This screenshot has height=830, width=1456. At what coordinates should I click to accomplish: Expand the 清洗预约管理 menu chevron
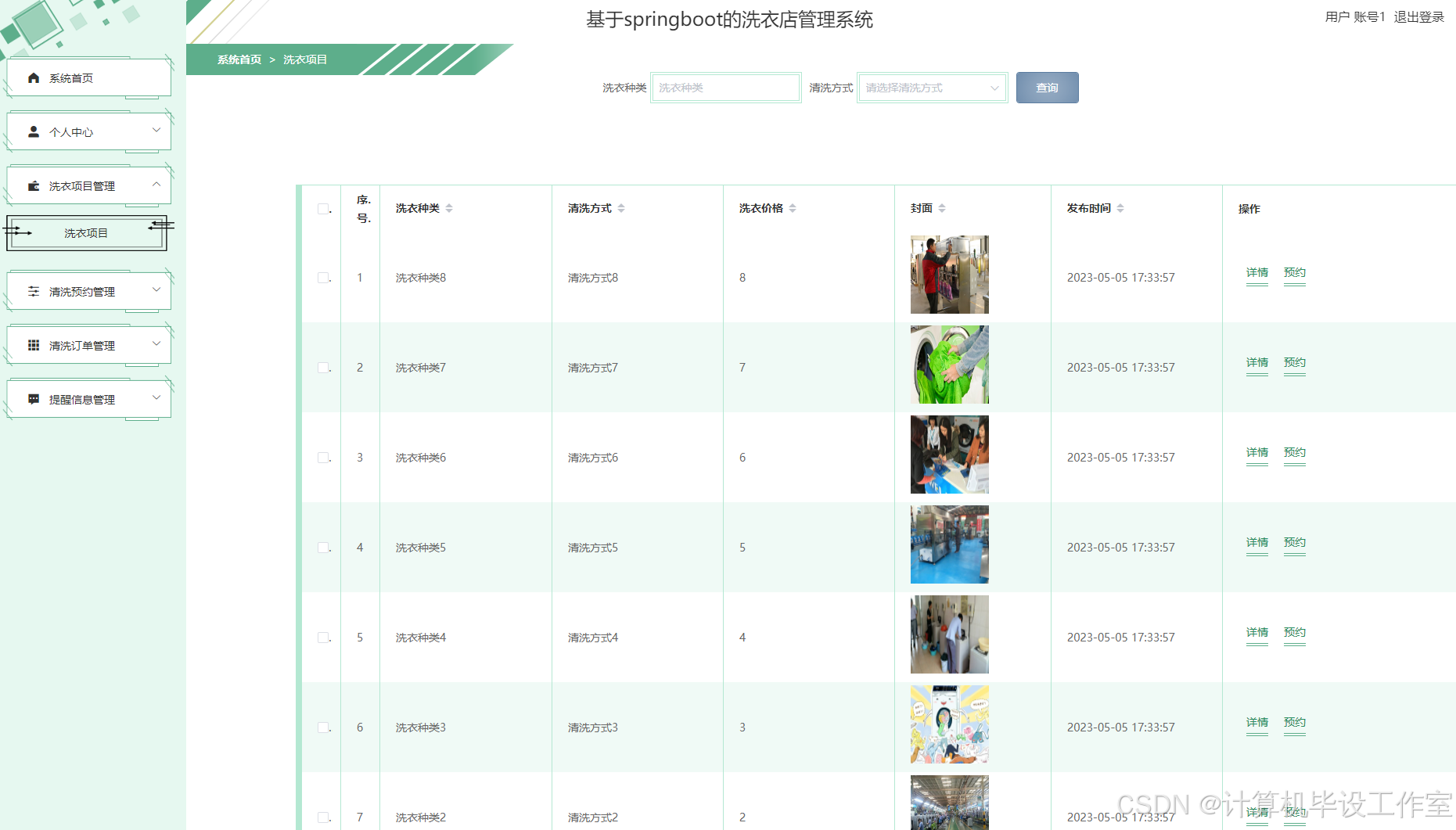(x=156, y=290)
